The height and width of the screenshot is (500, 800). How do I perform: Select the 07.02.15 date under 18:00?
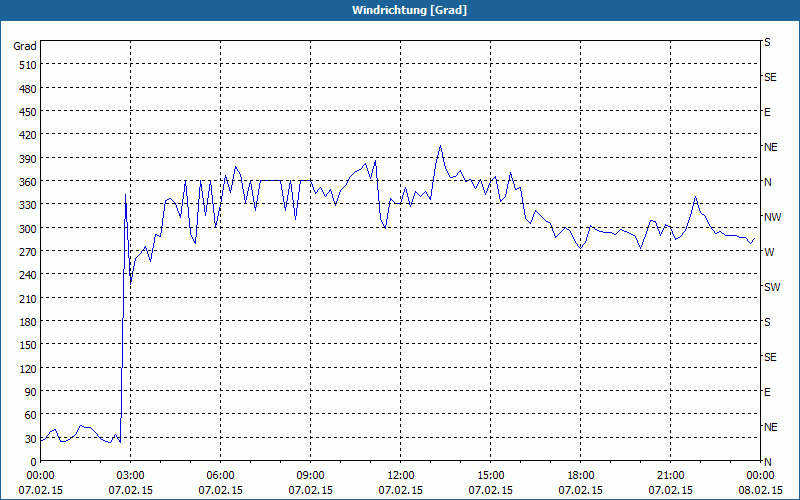point(581,490)
